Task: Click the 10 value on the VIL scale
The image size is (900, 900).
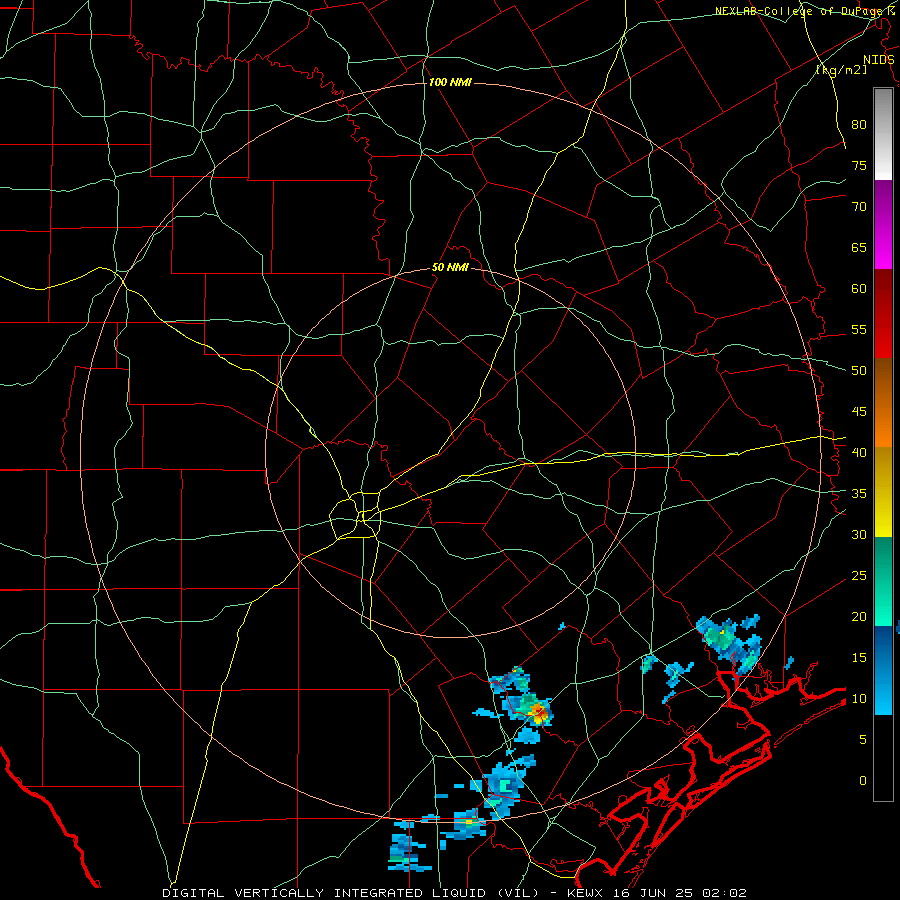Action: coord(859,699)
